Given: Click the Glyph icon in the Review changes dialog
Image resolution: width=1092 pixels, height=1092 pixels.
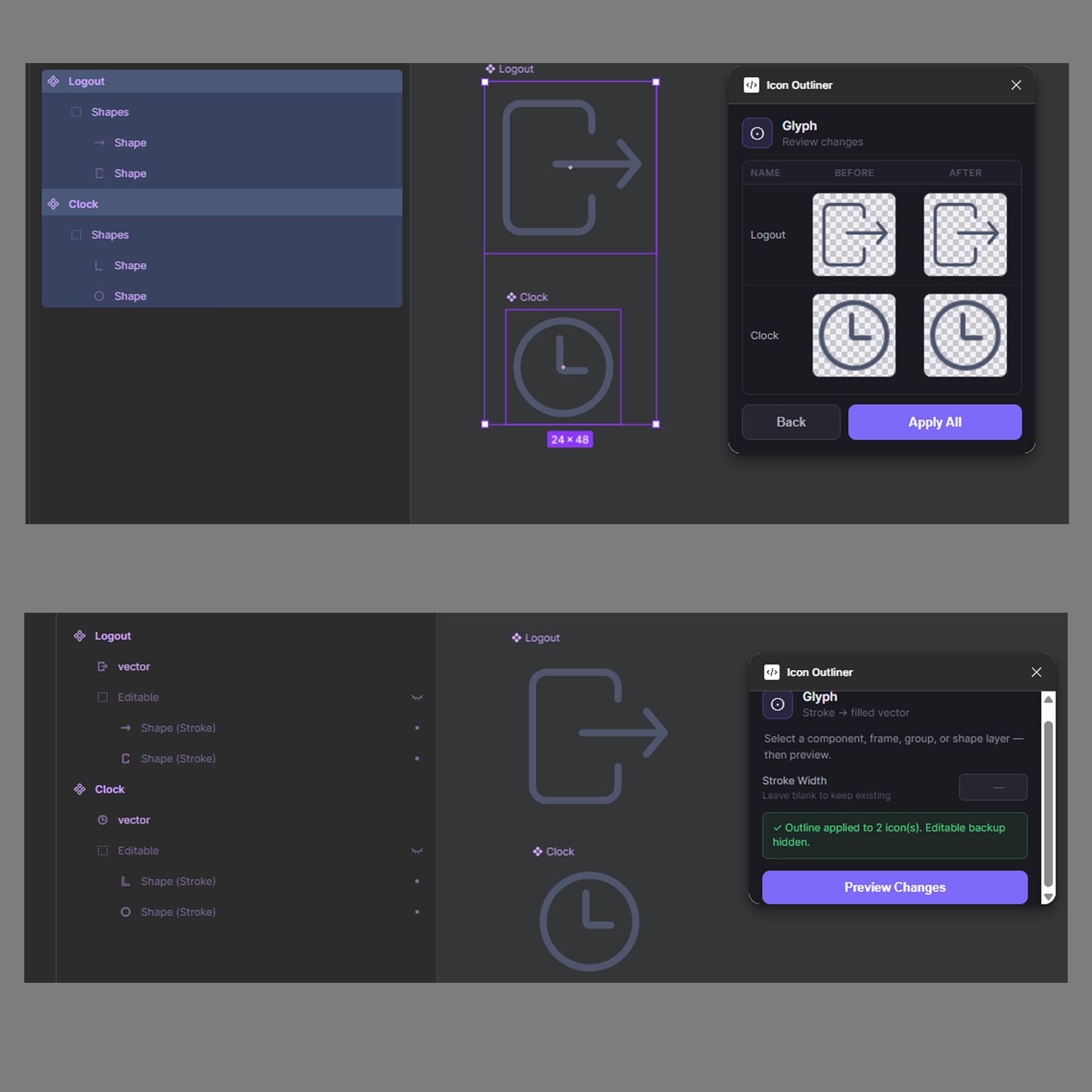Looking at the screenshot, I should (x=757, y=133).
